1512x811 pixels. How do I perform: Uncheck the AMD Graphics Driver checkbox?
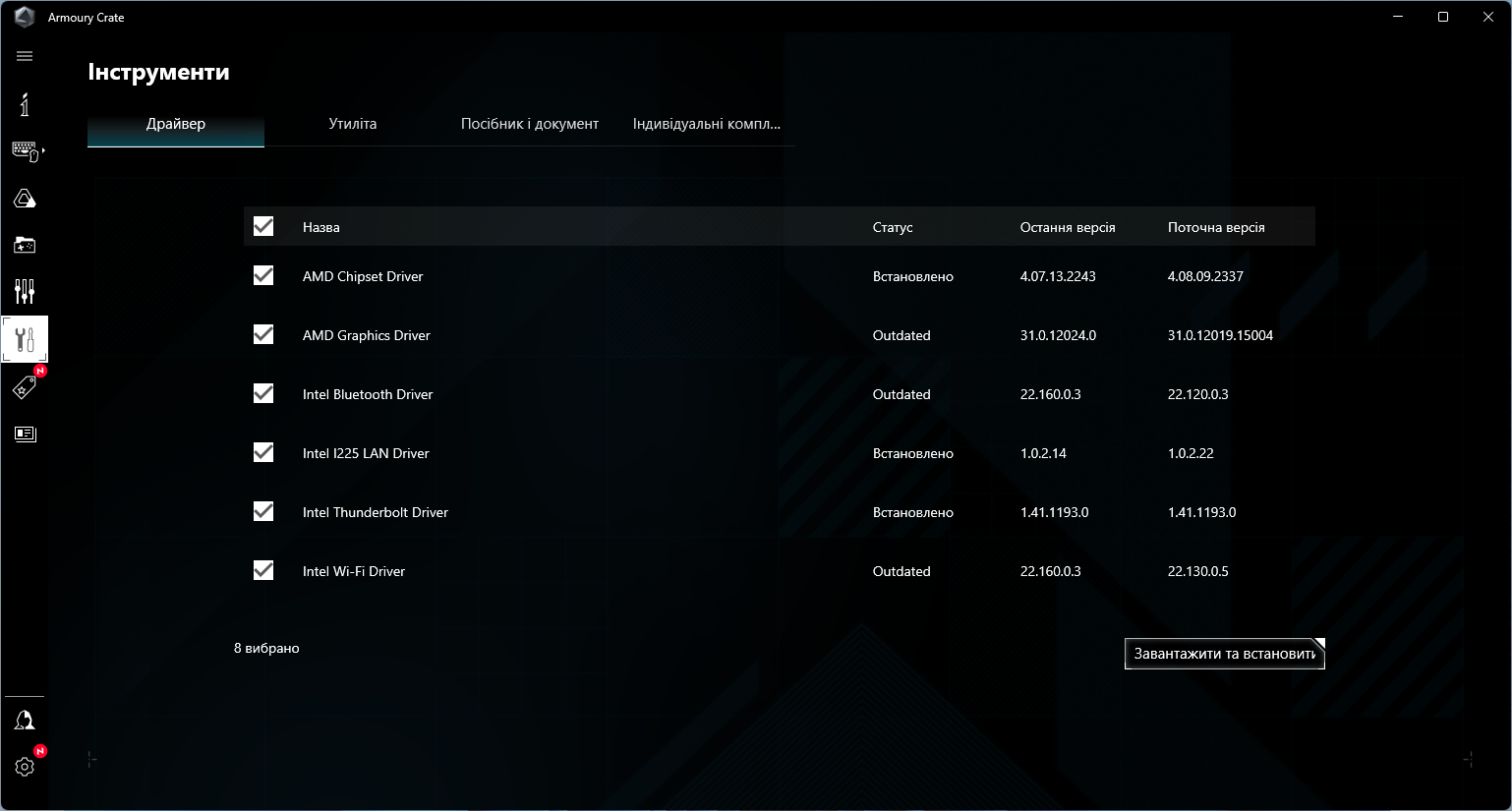[x=263, y=334]
